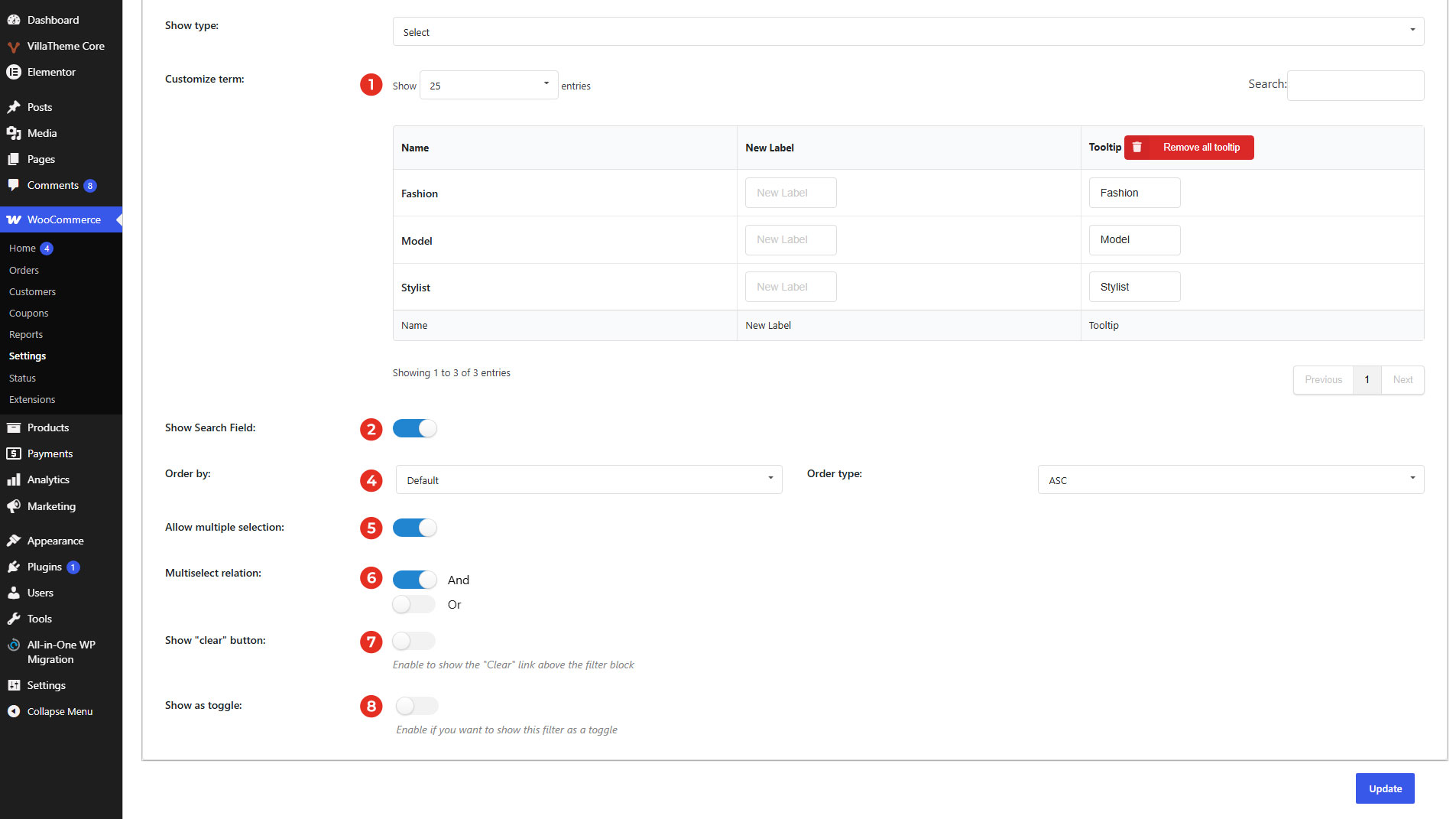The width and height of the screenshot is (1456, 819).
Task: Toggle the And multiselect relation switch
Action: coord(414,580)
